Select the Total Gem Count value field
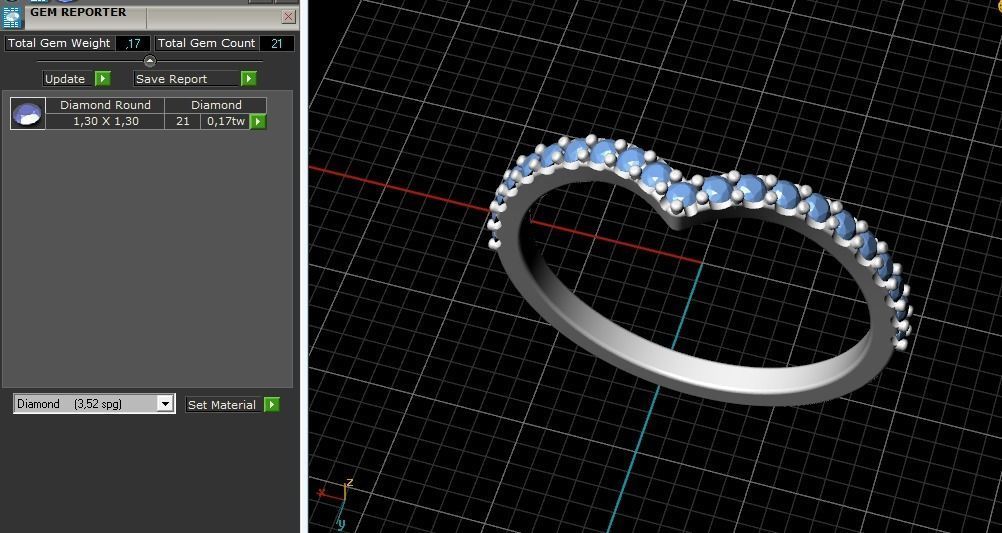Image resolution: width=1002 pixels, height=533 pixels. tap(277, 43)
